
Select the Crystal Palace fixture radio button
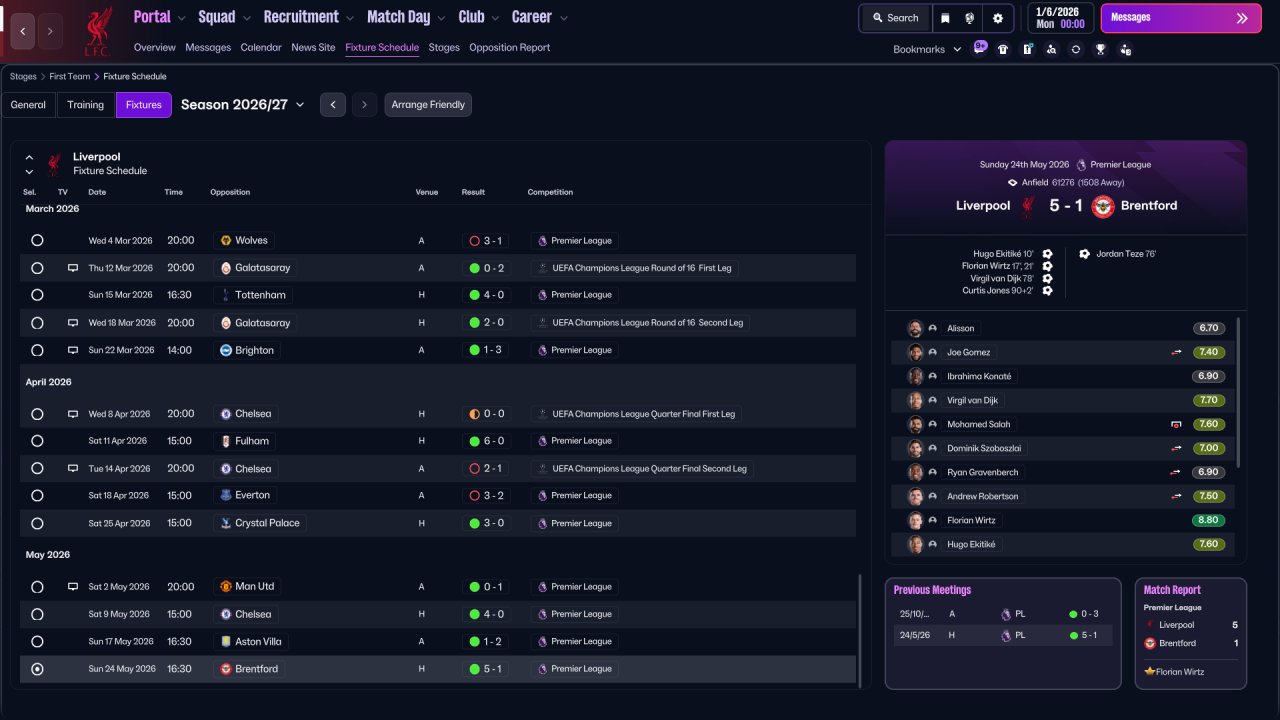(x=37, y=523)
